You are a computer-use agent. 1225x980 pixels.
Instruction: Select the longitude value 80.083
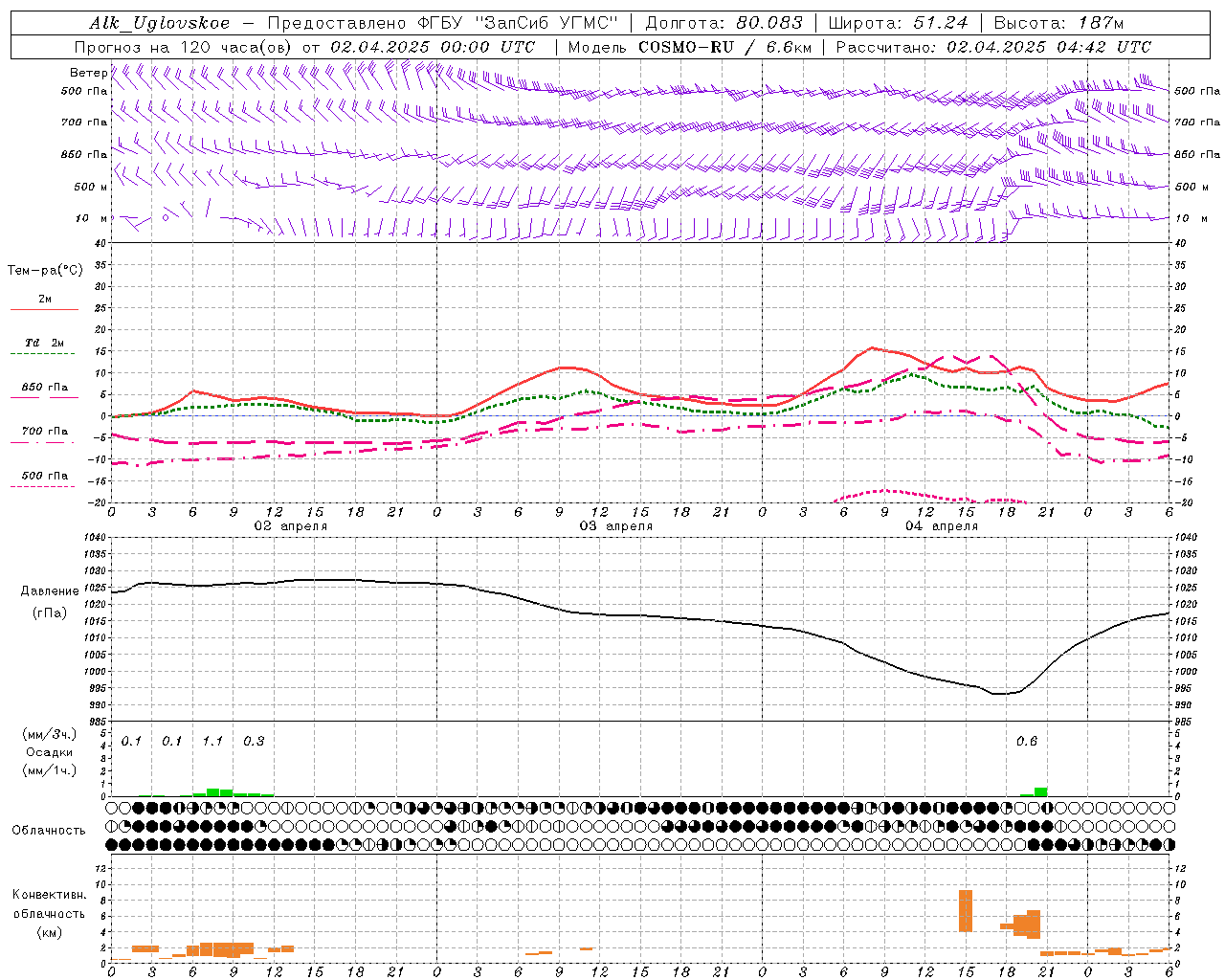click(769, 23)
